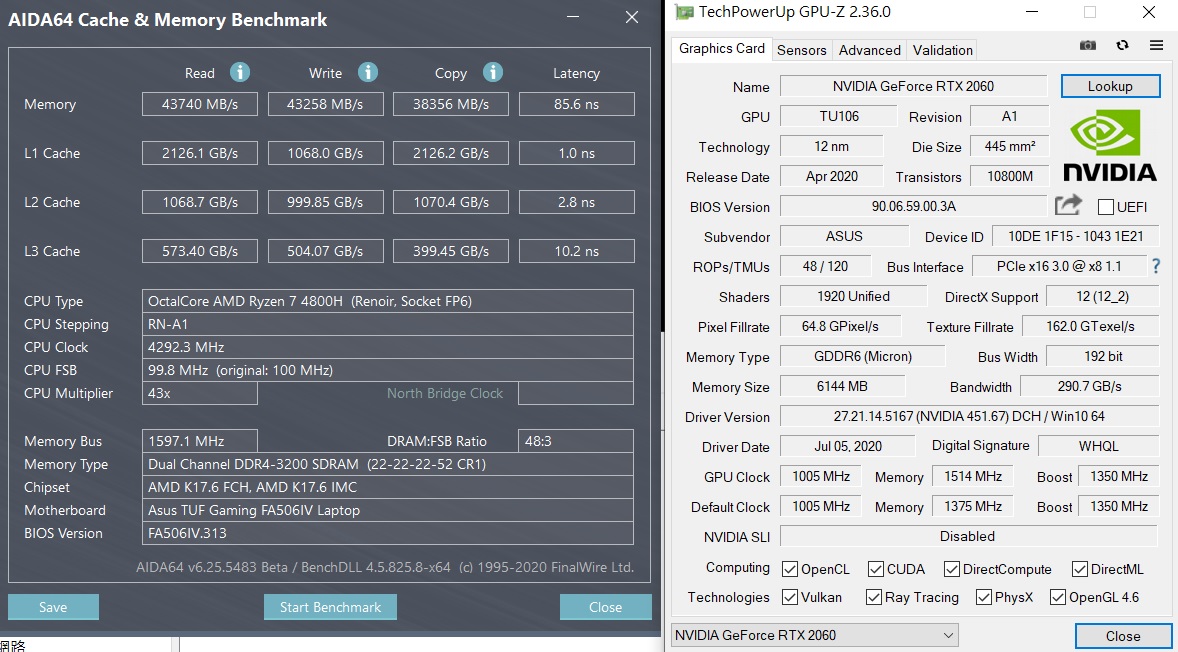This screenshot has height=652, width=1178.
Task: Click the Close button in GPU-Z
Action: (x=1122, y=636)
